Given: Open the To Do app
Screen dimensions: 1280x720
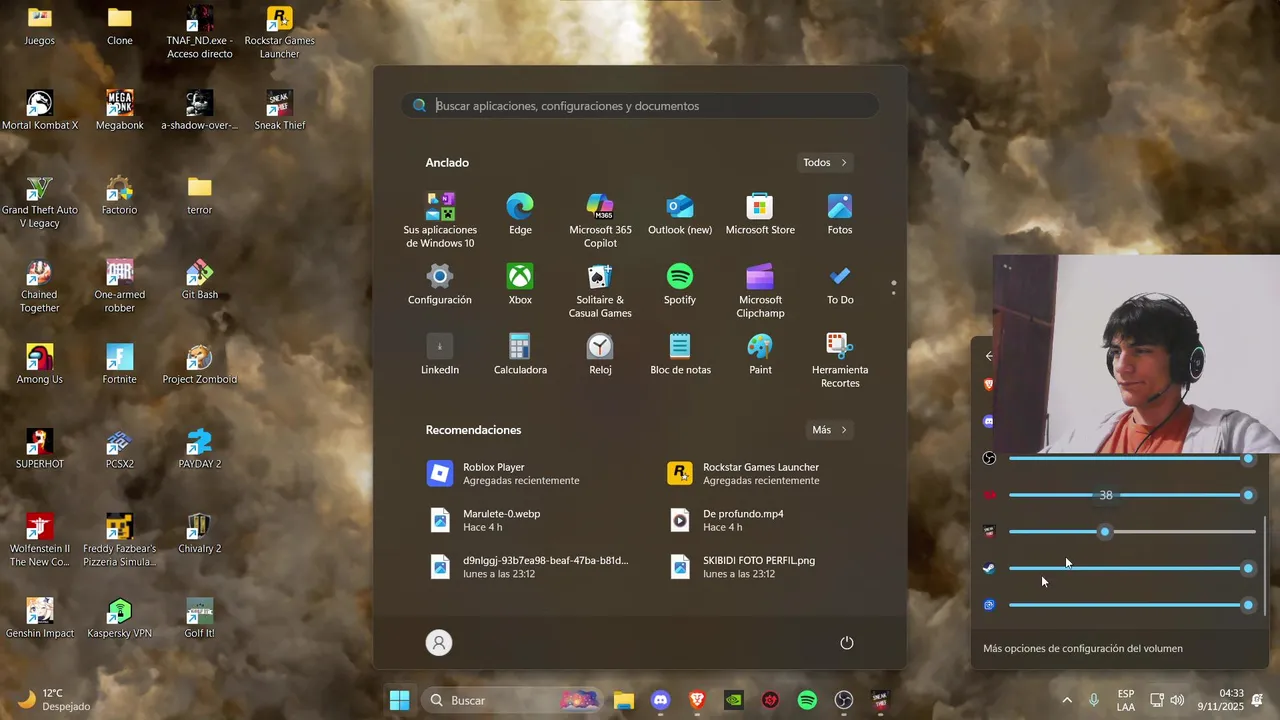Looking at the screenshot, I should 840,285.
